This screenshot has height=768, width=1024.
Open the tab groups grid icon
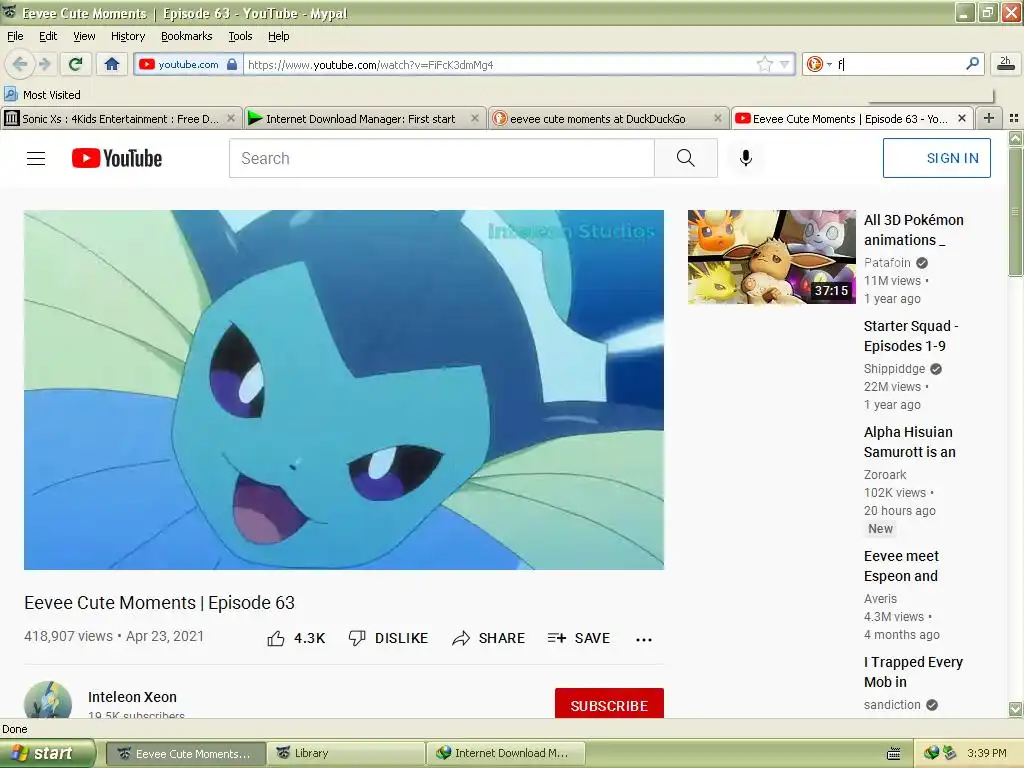[x=1014, y=118]
